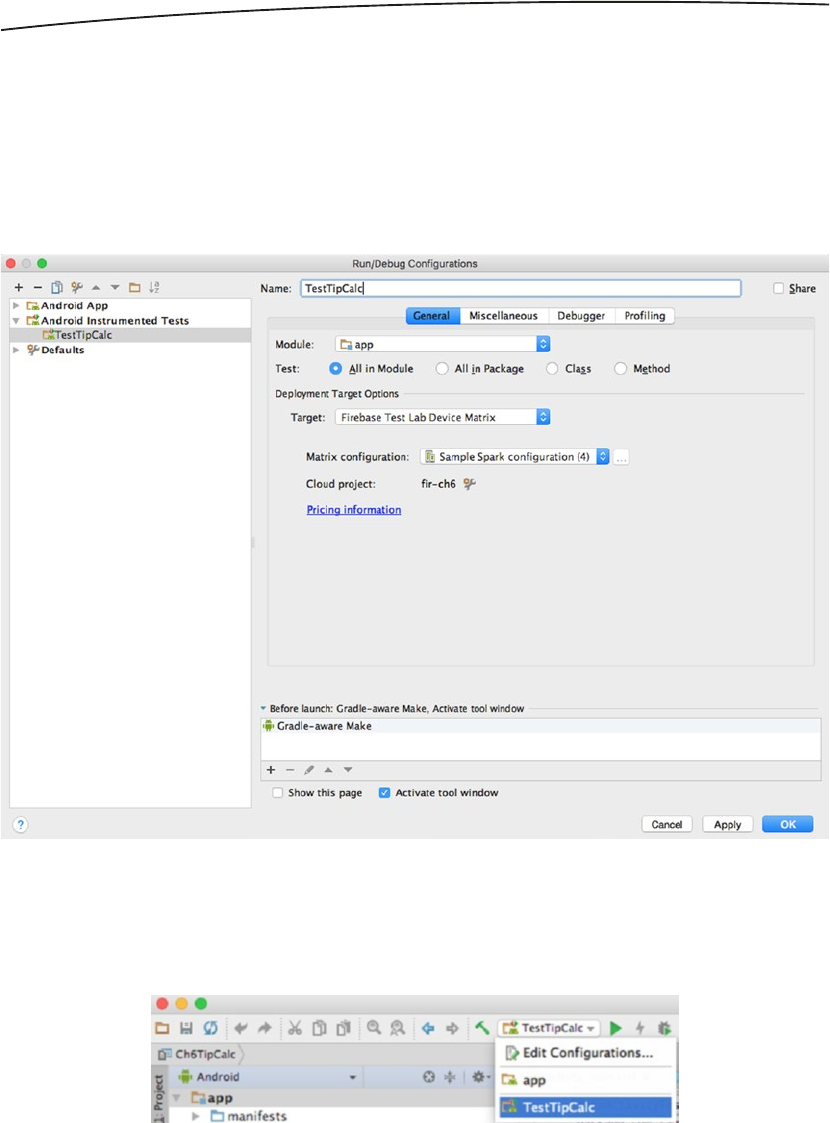Click Save All icon in Android Studio toolbar
The width and height of the screenshot is (830, 1123).
(186, 1028)
